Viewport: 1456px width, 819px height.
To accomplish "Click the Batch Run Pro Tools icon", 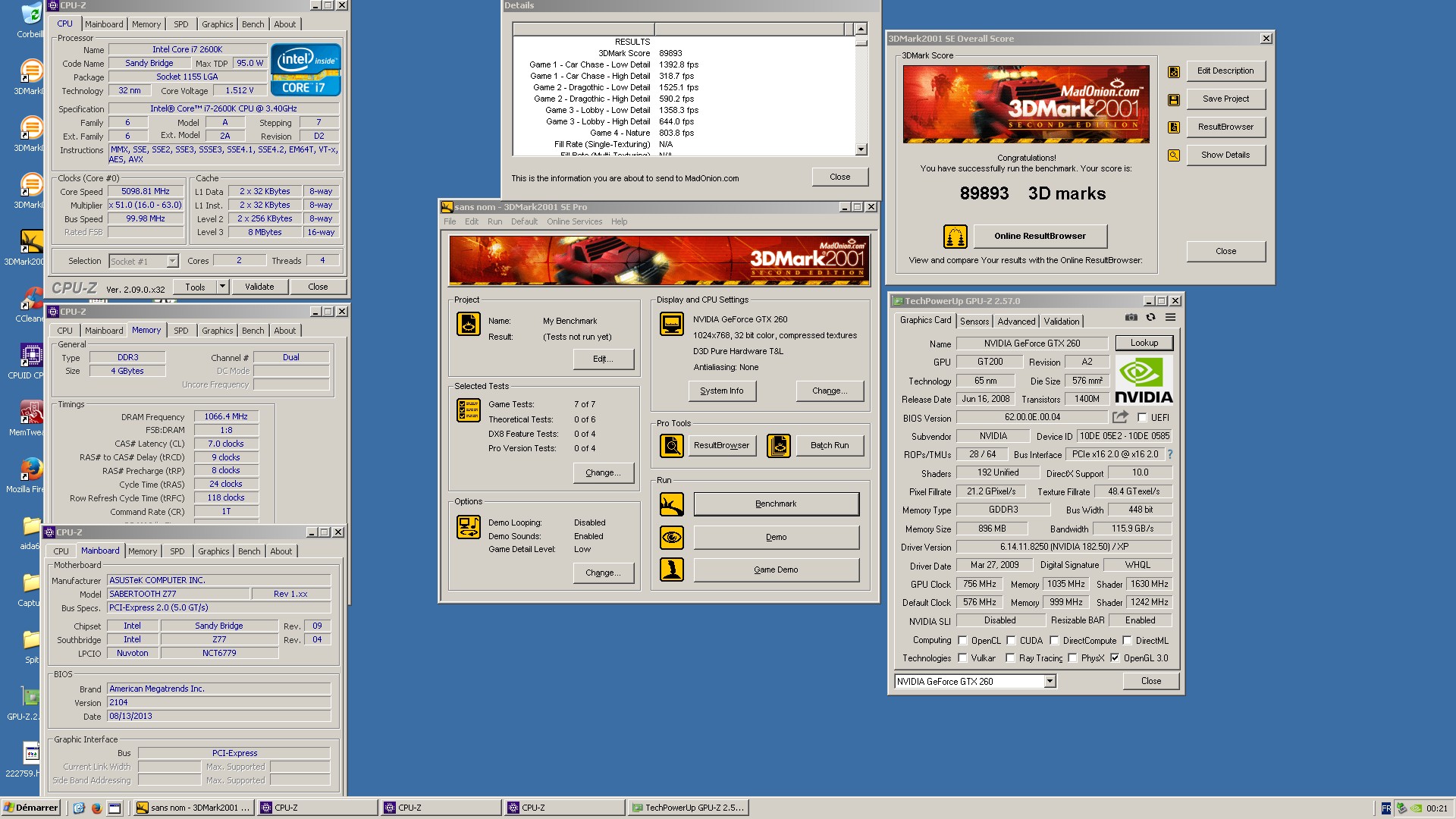I will pyautogui.click(x=779, y=446).
